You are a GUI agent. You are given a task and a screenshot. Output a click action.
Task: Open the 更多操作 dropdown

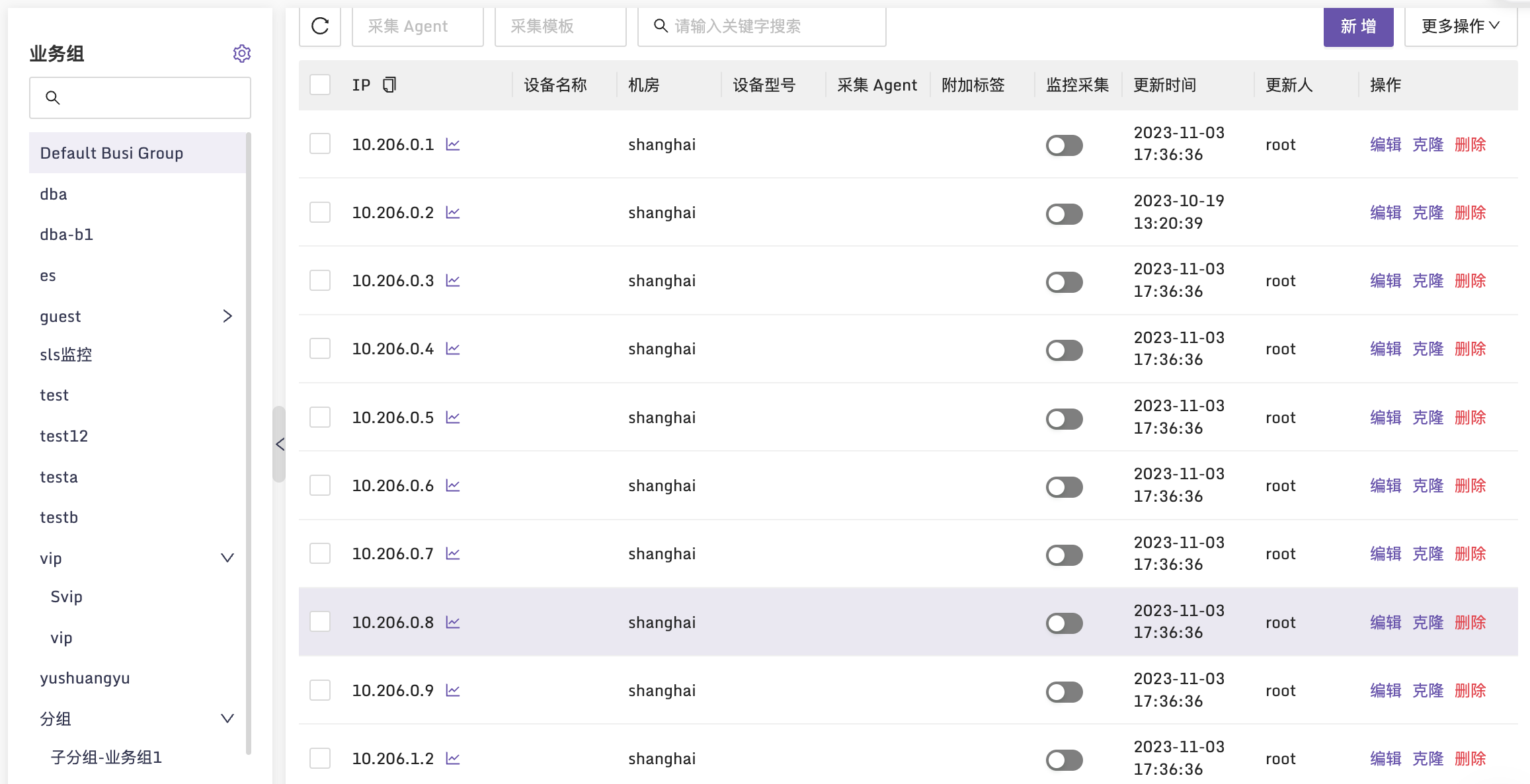point(1461,26)
